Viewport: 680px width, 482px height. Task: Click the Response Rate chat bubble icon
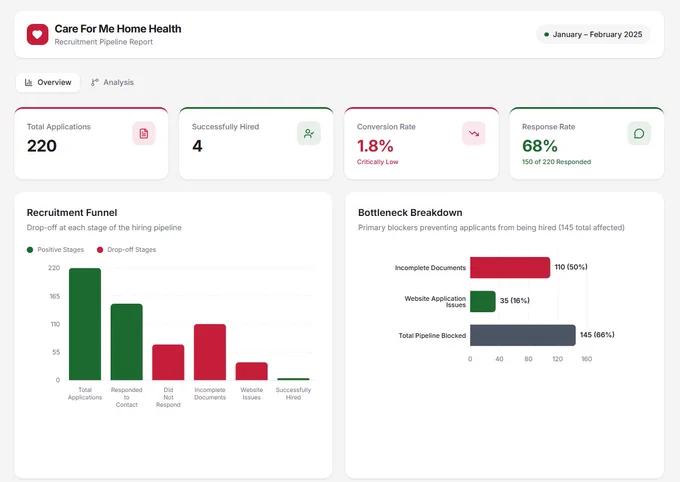tap(639, 134)
